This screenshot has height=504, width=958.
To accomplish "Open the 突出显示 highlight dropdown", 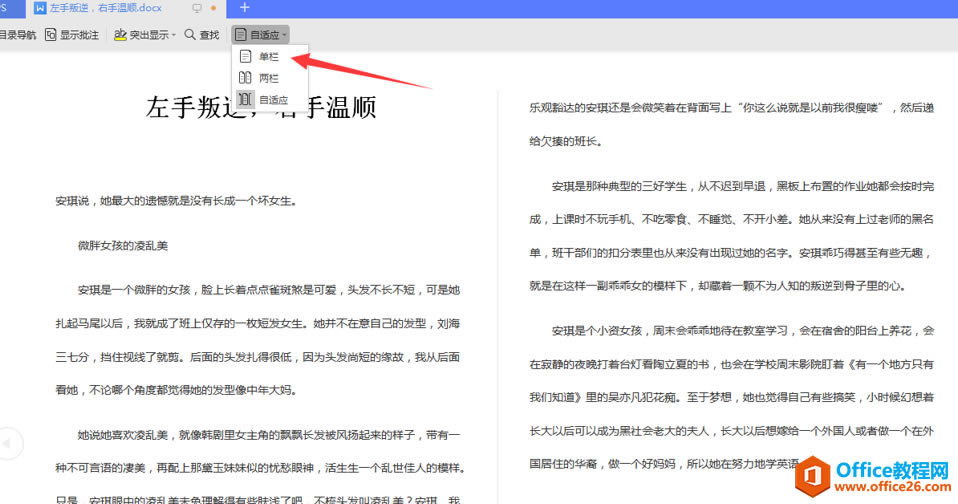I will click(x=145, y=35).
